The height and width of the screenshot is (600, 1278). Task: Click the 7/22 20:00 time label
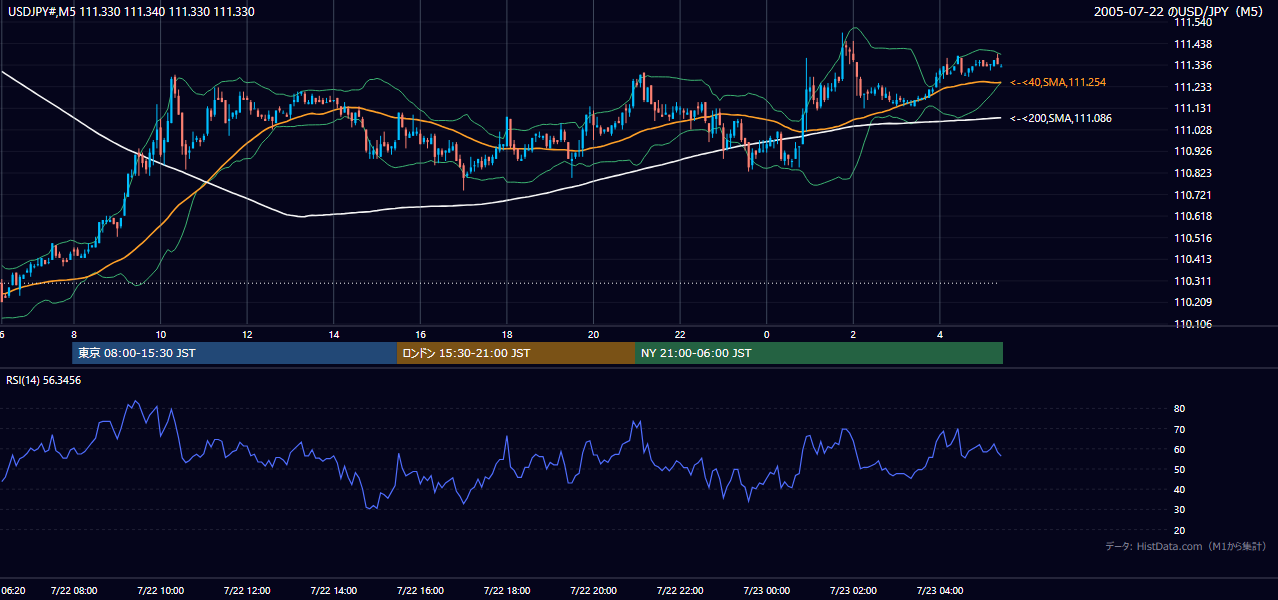[594, 591]
